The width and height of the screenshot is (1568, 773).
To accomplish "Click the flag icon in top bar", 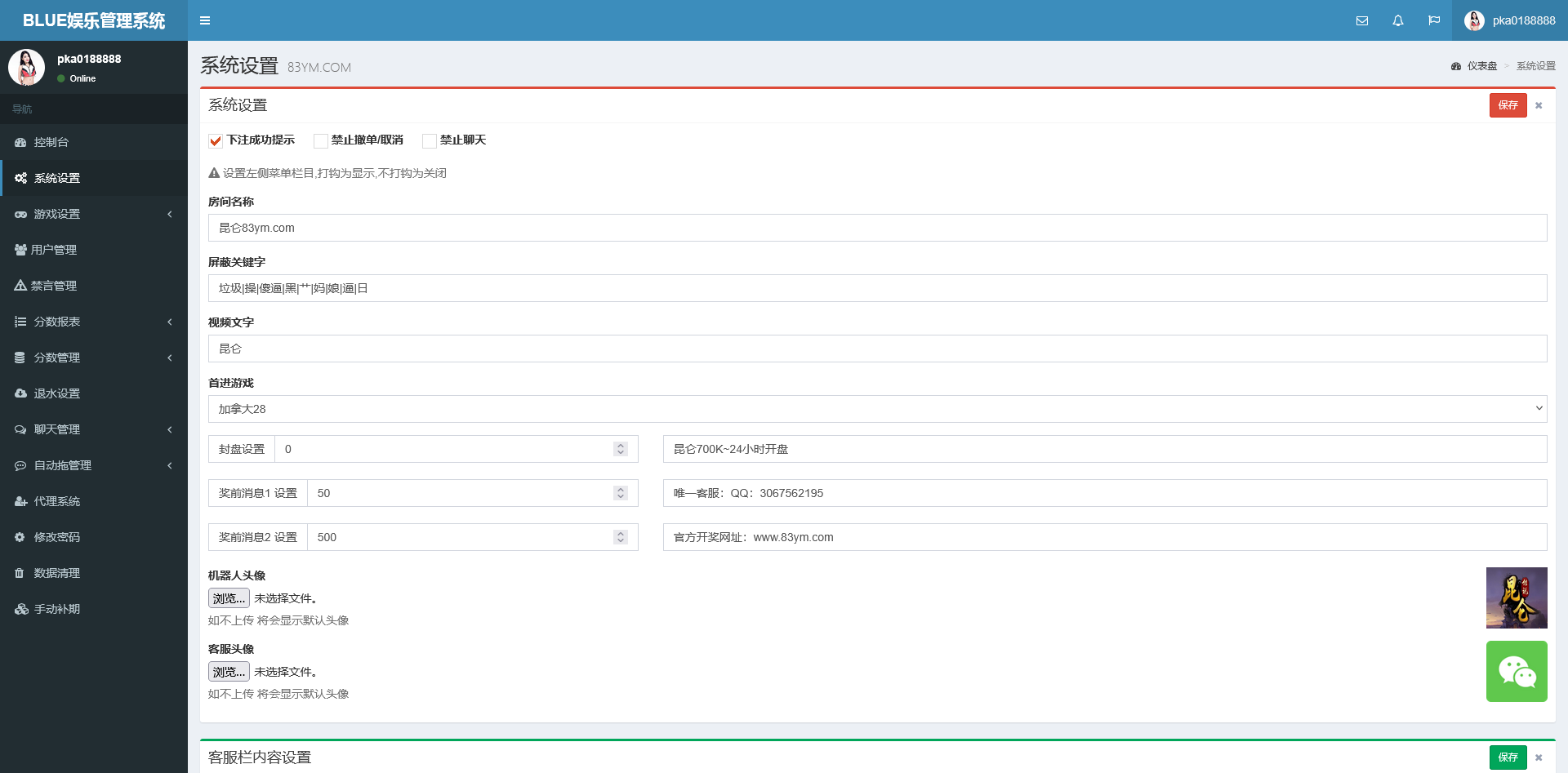I will [1434, 20].
